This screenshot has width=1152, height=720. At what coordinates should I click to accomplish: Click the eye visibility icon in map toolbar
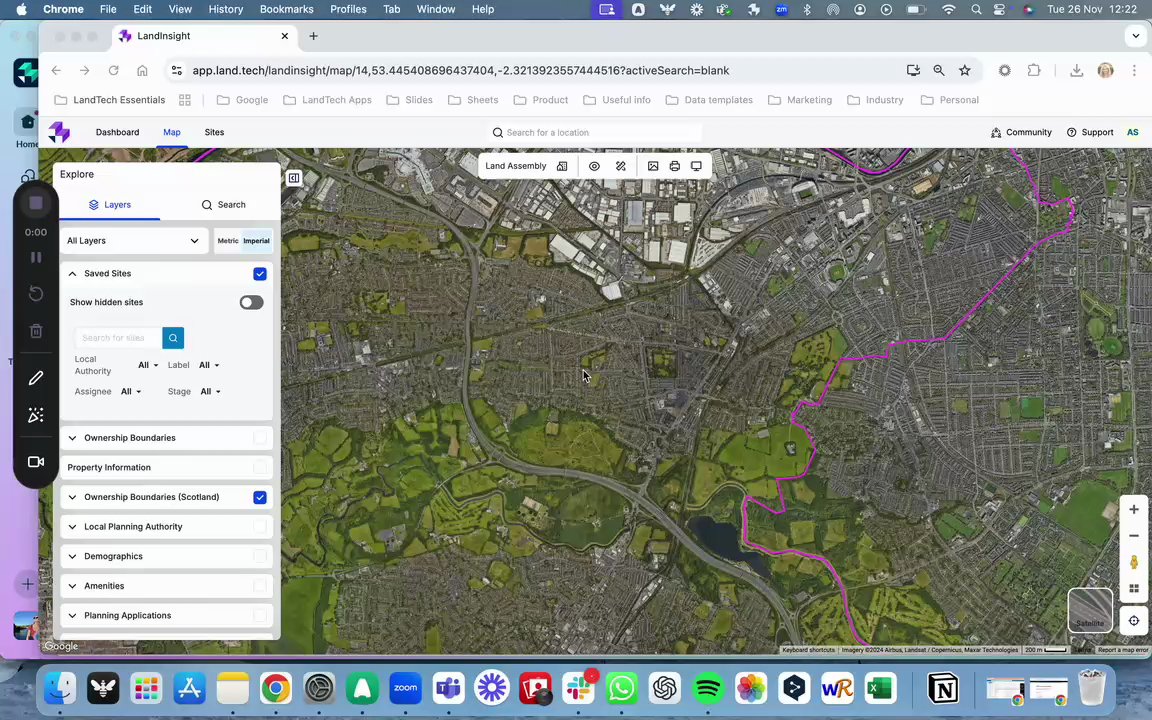click(594, 166)
